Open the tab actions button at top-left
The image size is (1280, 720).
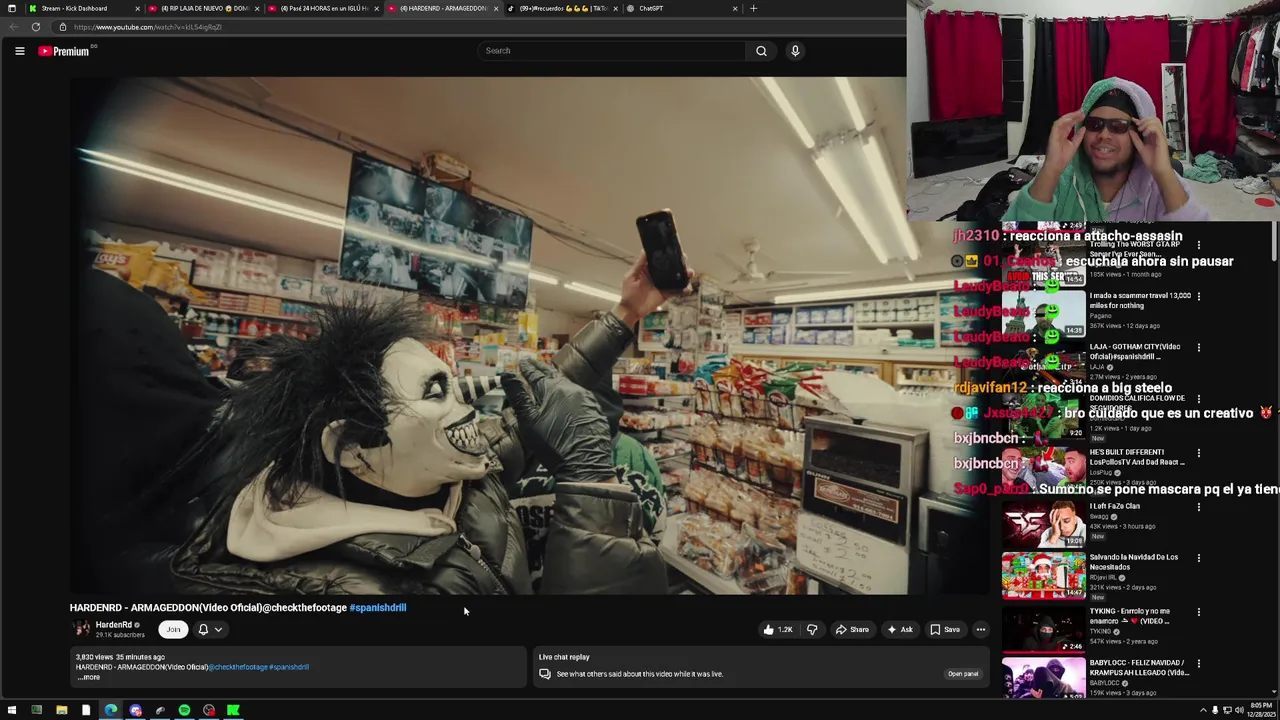point(11,8)
